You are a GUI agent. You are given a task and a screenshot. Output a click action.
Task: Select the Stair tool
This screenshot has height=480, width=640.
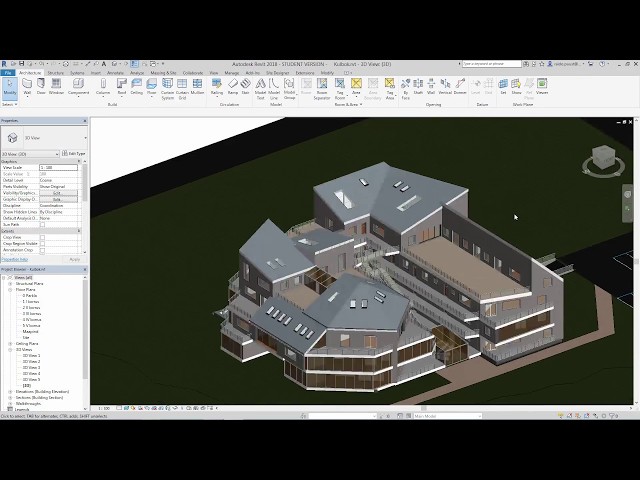(x=245, y=87)
